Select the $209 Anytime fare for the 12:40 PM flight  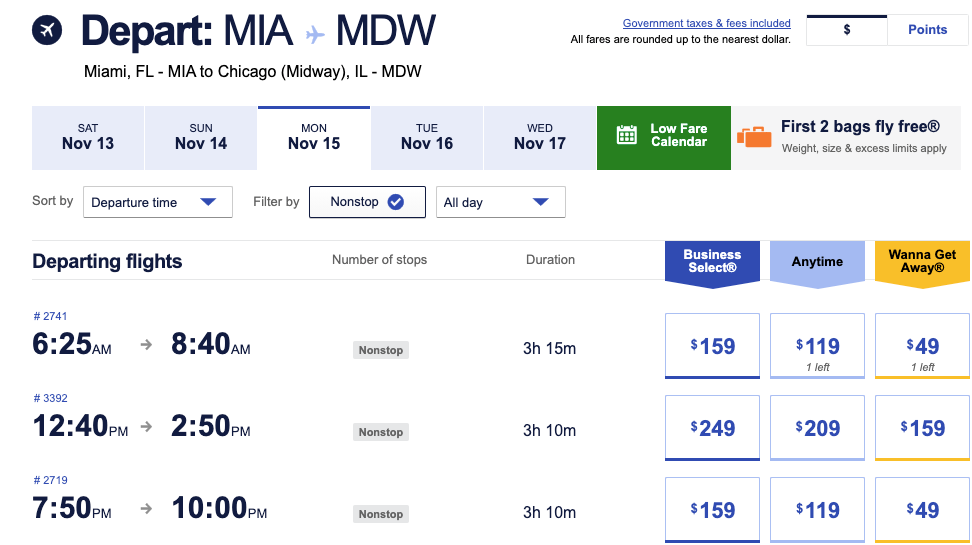pyautogui.click(x=817, y=428)
